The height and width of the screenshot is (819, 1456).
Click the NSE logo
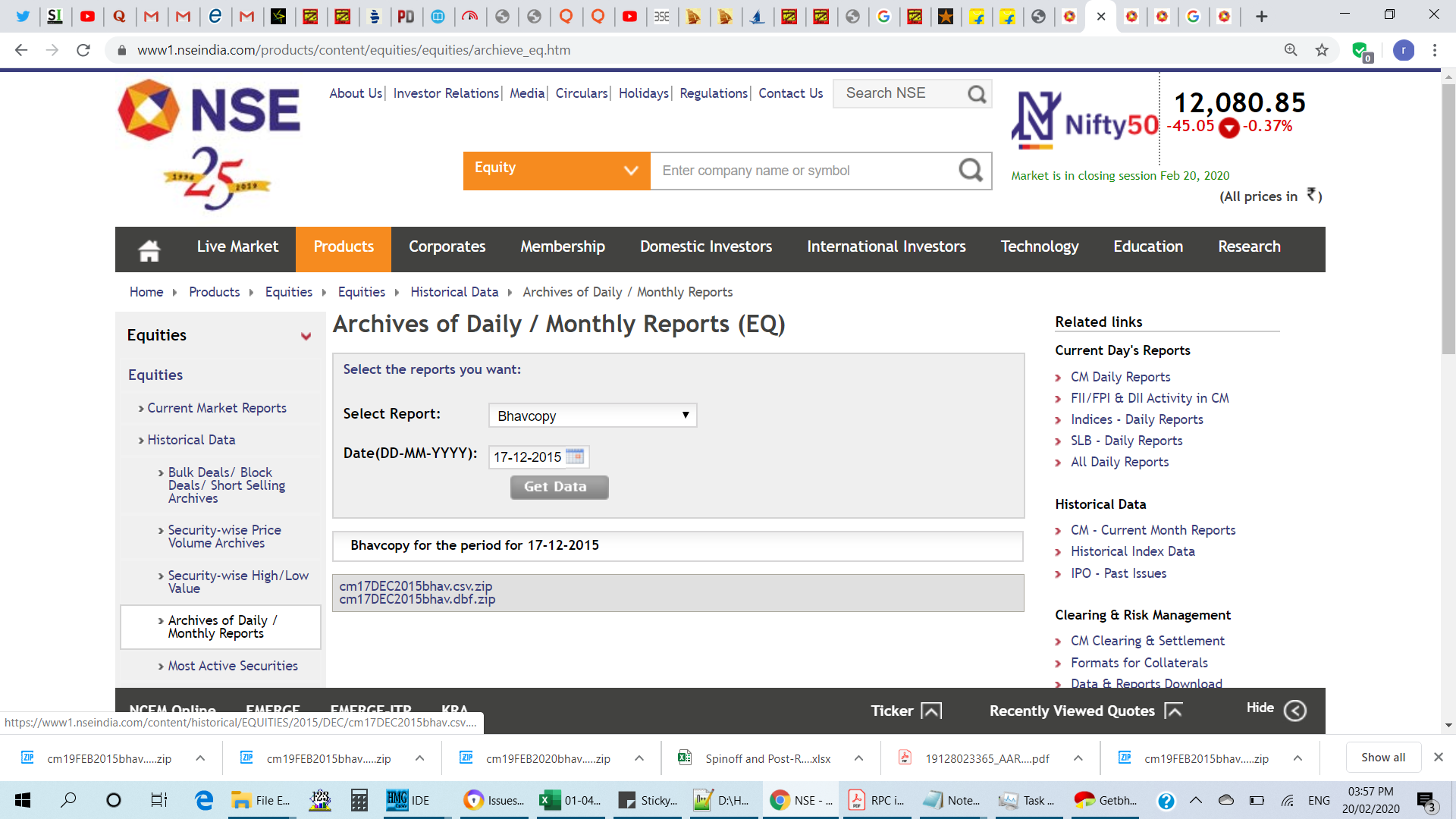(209, 111)
